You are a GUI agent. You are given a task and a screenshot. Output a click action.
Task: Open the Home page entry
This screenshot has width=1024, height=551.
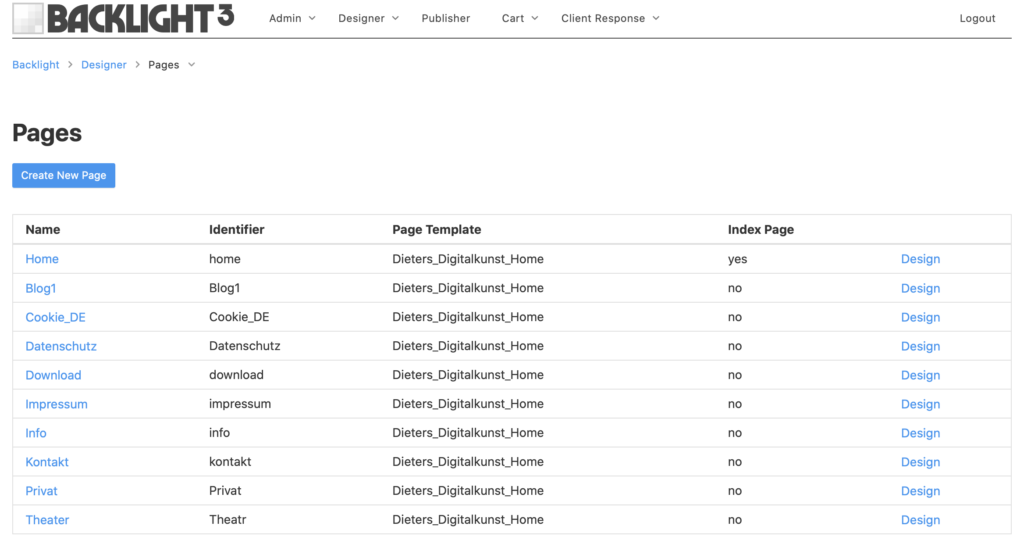point(42,259)
